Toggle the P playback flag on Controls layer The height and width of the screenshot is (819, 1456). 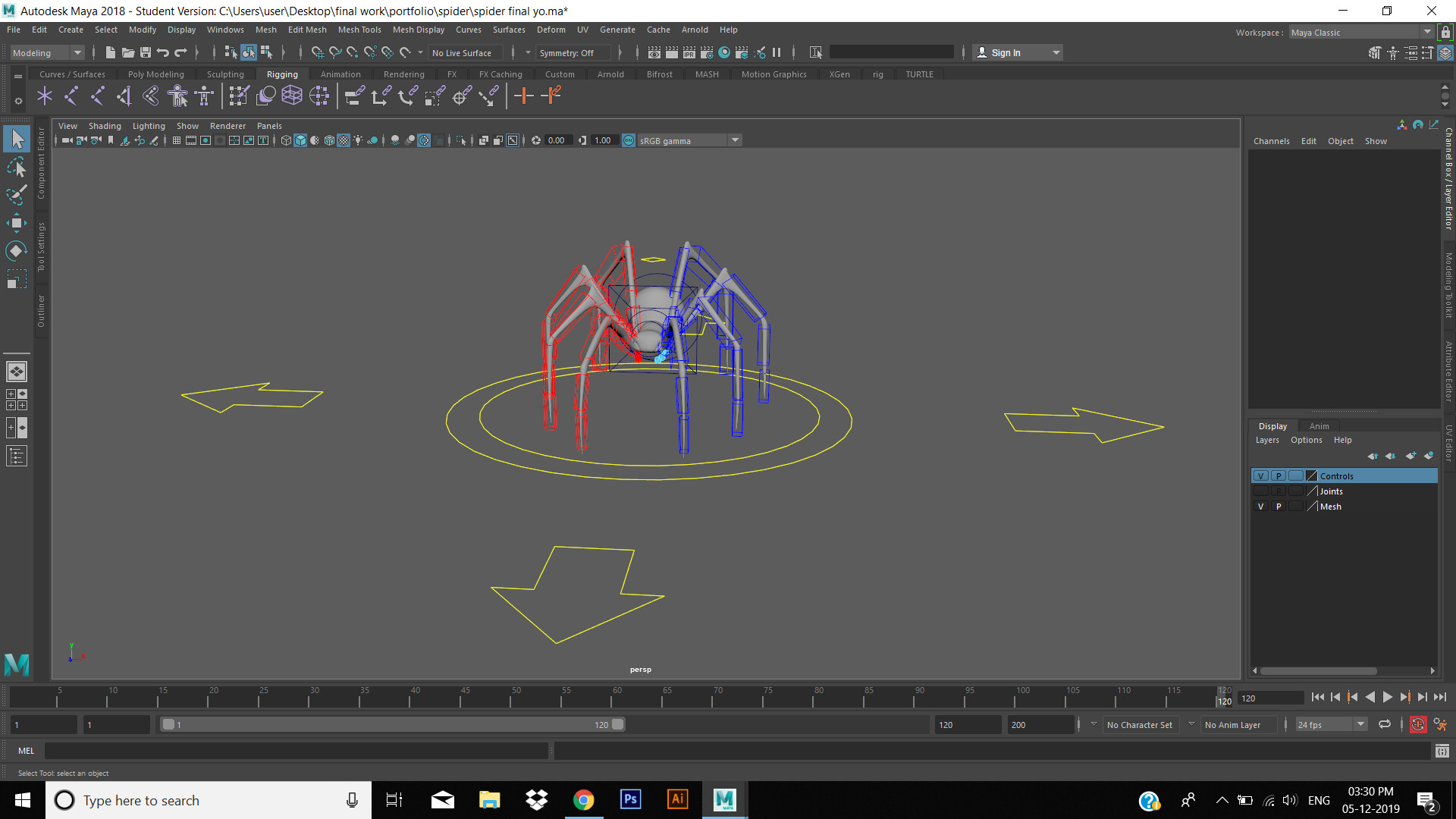(1279, 475)
